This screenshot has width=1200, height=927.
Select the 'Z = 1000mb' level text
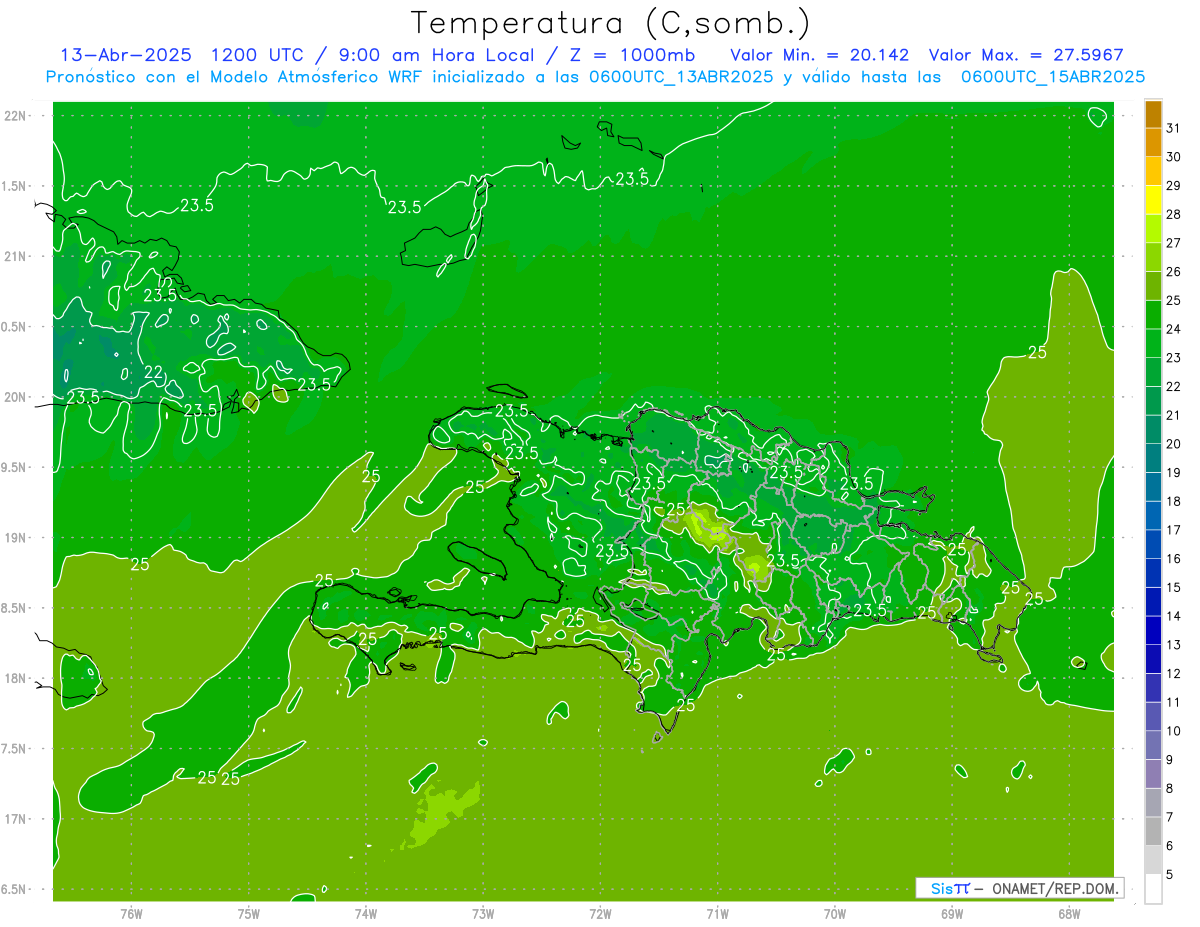click(x=630, y=55)
